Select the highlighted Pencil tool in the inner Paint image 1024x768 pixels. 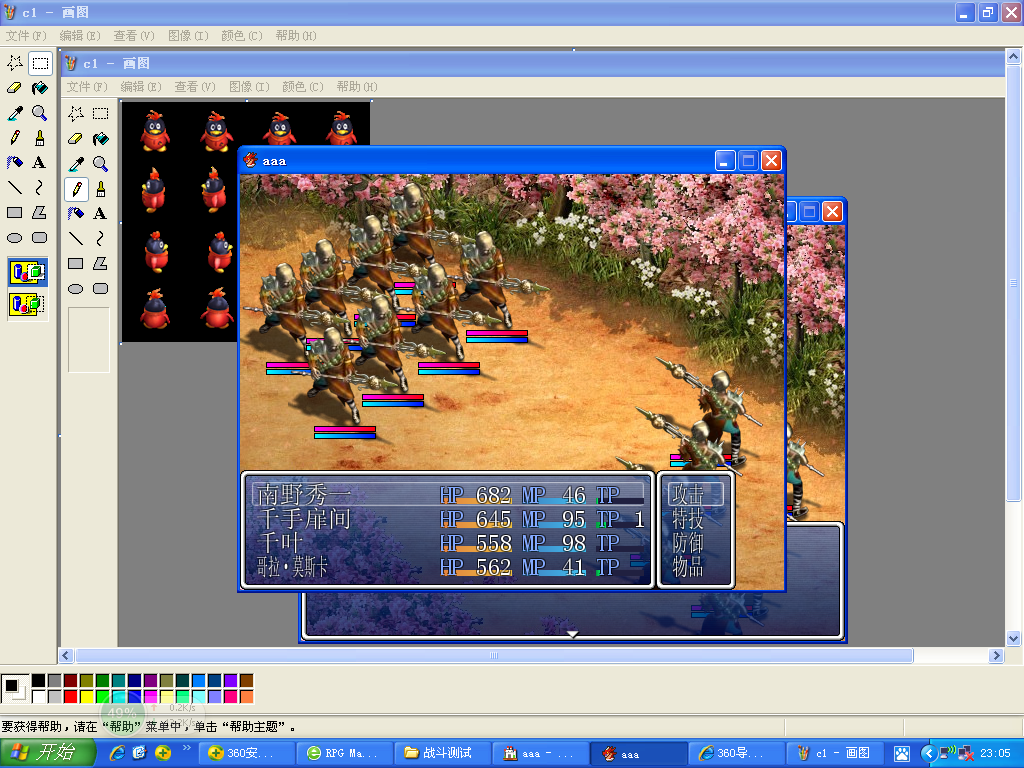pyautogui.click(x=76, y=189)
